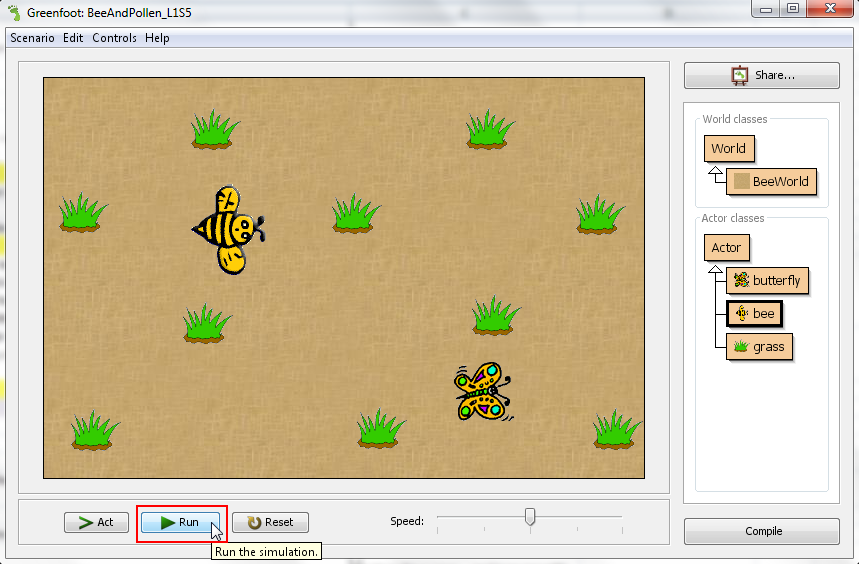Click grass tuft right of the bee
The height and width of the screenshot is (564, 859).
point(356,214)
